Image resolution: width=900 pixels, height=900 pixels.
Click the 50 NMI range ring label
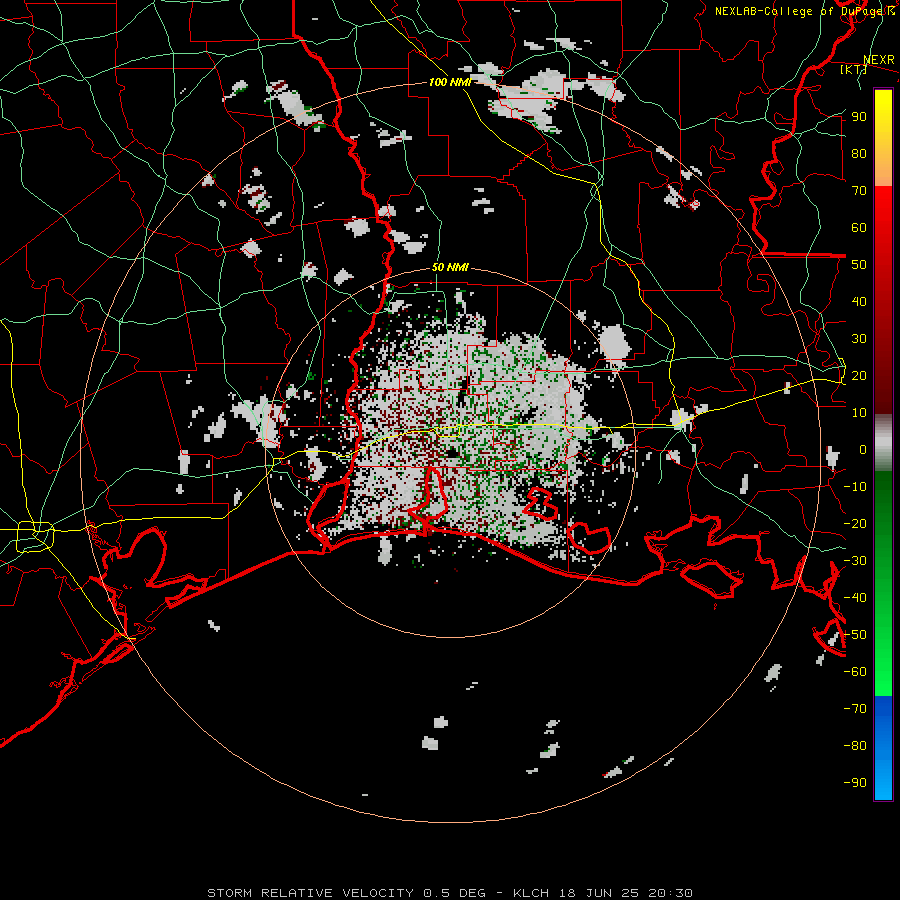click(450, 267)
